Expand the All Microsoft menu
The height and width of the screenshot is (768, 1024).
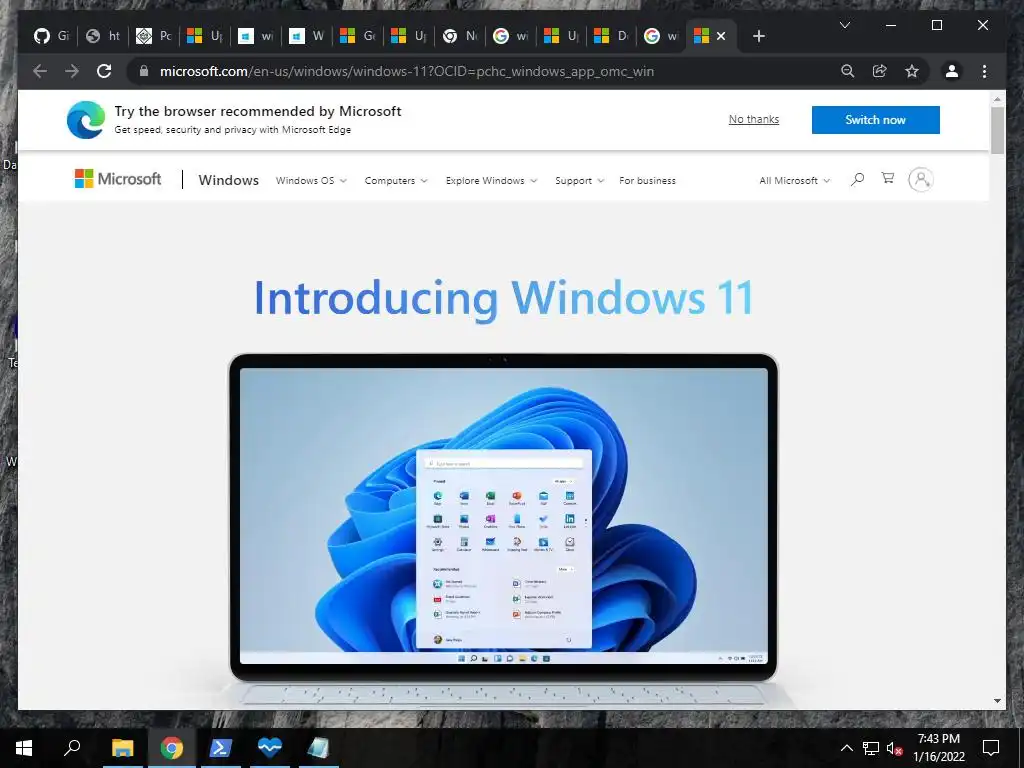coord(794,181)
